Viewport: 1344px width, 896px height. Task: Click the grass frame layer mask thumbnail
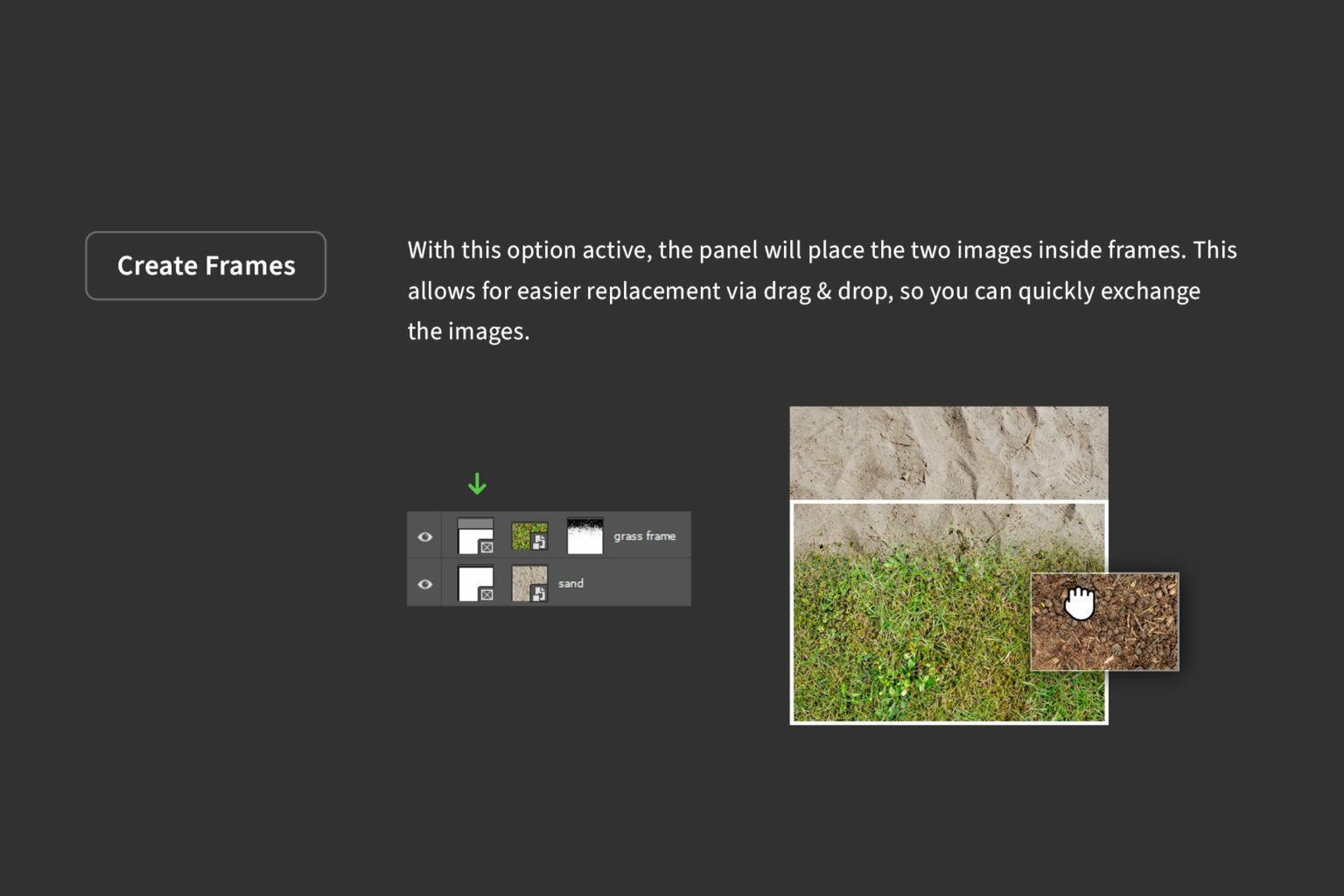pos(584,535)
